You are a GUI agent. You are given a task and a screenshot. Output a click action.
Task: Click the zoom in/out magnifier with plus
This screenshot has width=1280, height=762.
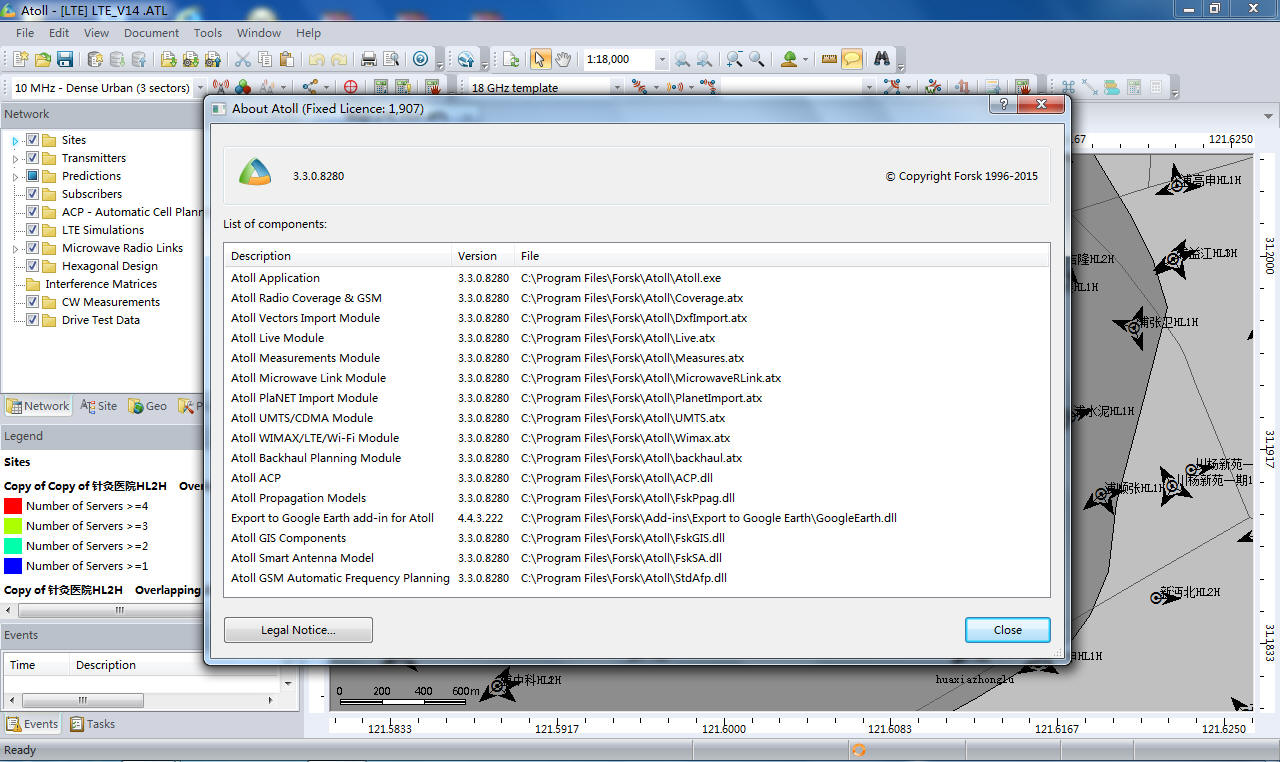pos(735,59)
